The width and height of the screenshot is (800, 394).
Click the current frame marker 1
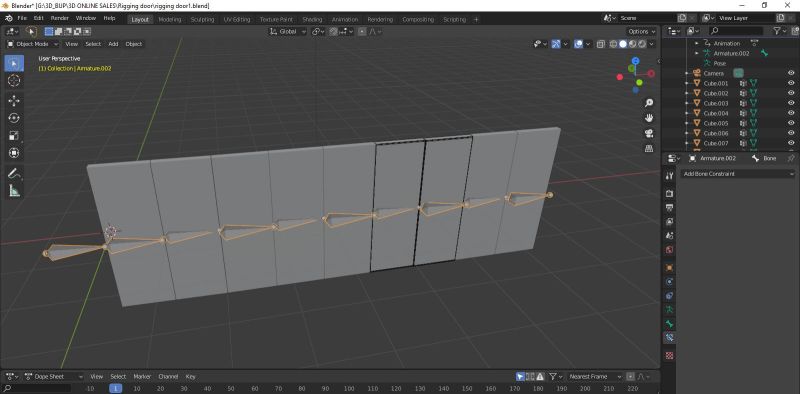coord(116,388)
